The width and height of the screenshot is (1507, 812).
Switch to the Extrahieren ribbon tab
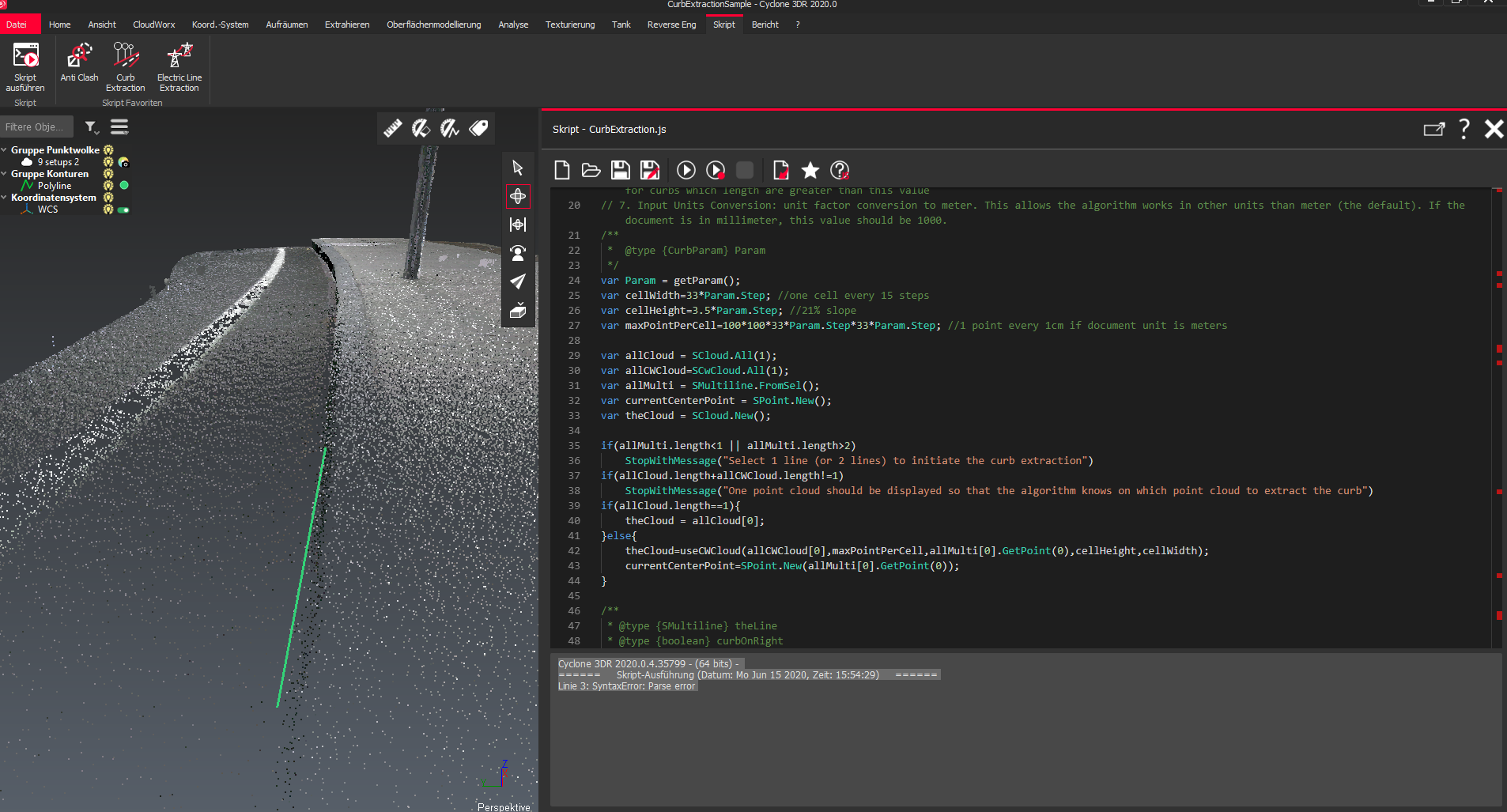pyautogui.click(x=347, y=25)
